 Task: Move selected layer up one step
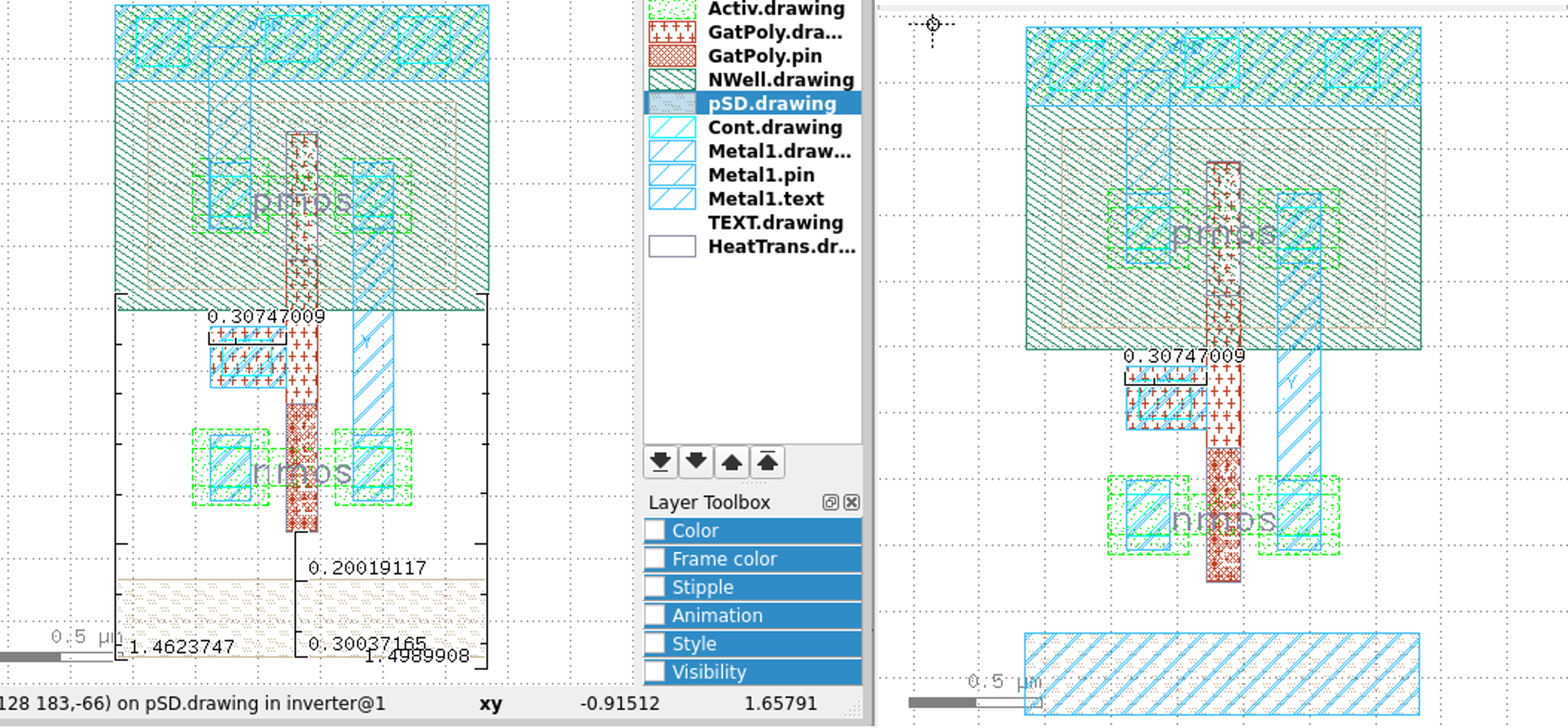732,462
